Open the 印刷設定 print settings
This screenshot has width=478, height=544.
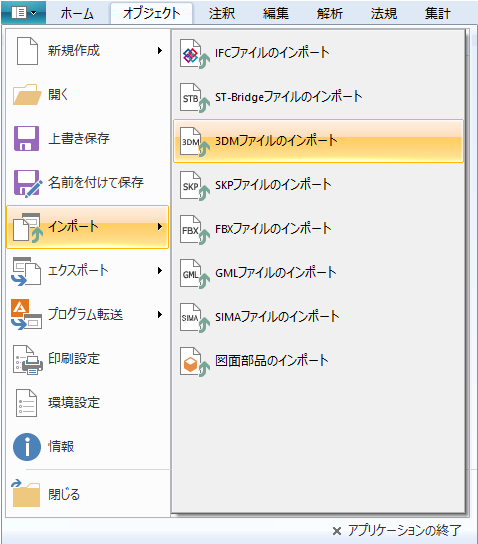coord(87,359)
